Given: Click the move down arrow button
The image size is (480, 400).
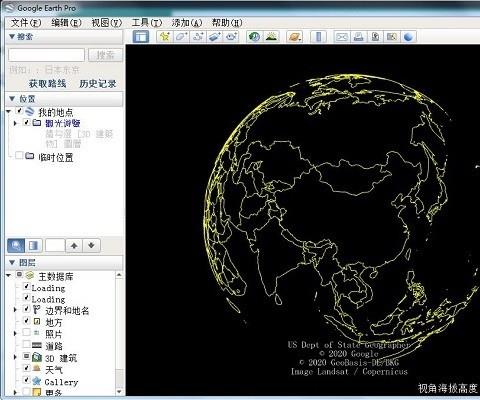Looking at the screenshot, I should tap(91, 246).
